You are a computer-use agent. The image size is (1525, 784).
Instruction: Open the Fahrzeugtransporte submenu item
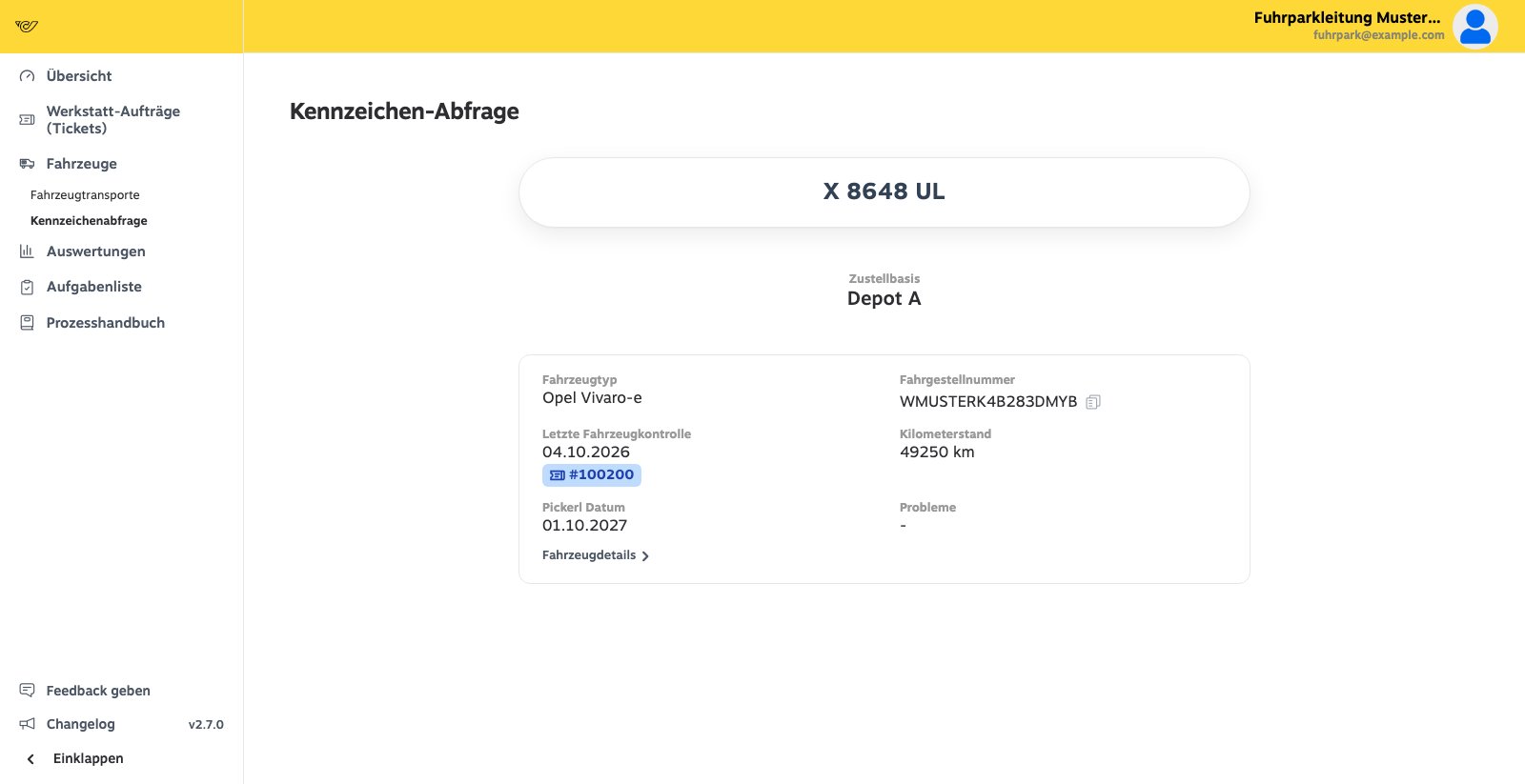click(x=85, y=195)
